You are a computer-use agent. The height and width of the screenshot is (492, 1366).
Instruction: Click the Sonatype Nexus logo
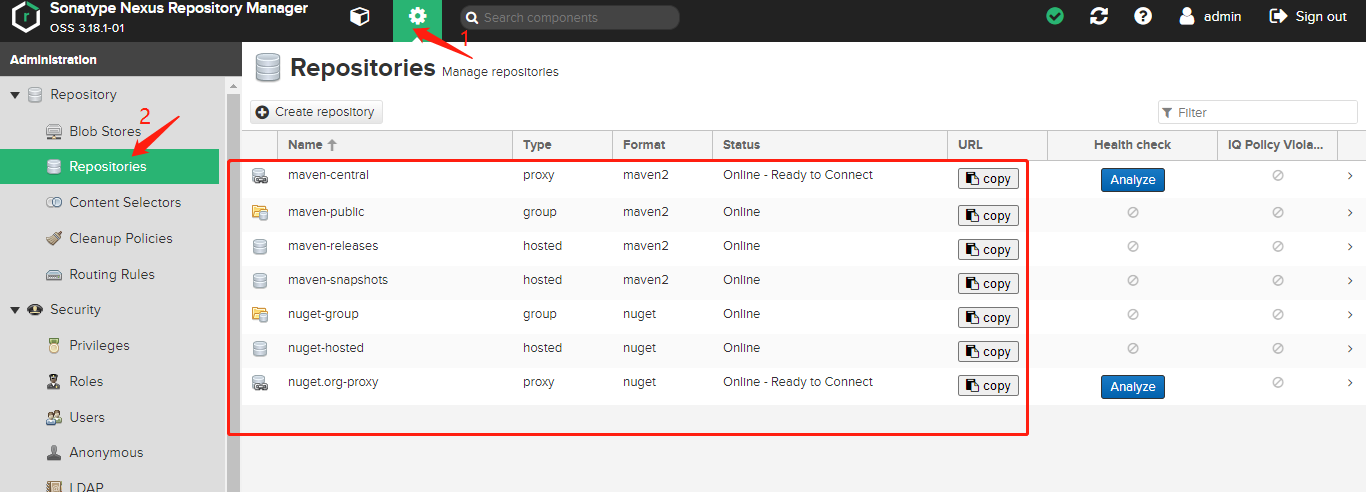tap(26, 17)
